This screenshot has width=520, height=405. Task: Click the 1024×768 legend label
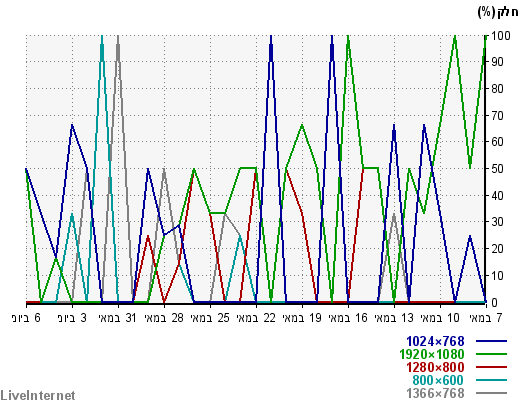coord(435,341)
